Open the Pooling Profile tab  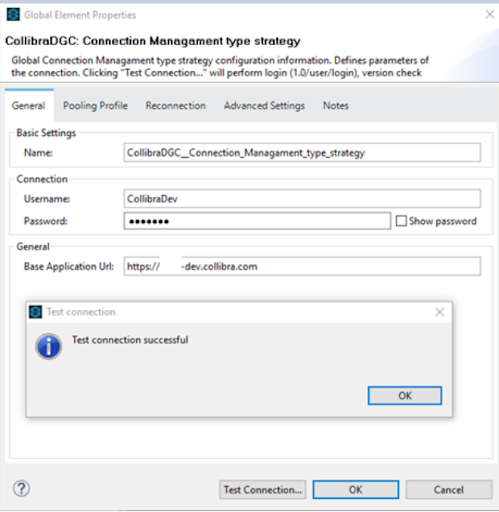pyautogui.click(x=95, y=106)
